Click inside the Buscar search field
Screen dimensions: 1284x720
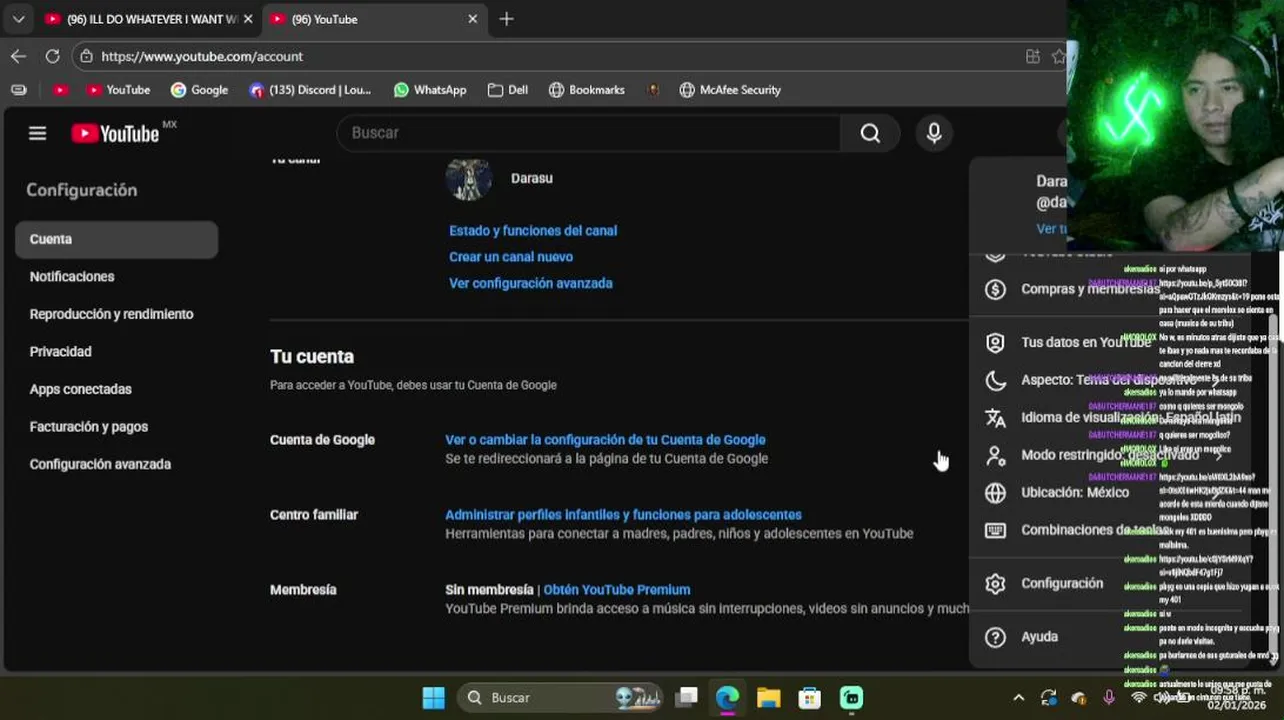[x=590, y=133]
